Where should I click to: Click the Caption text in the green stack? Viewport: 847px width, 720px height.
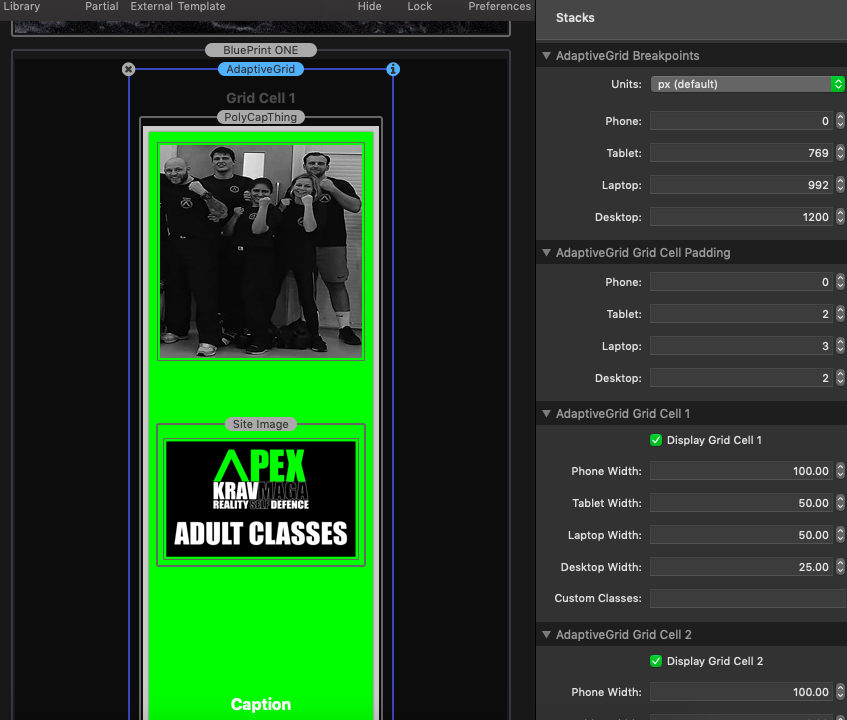(x=261, y=704)
